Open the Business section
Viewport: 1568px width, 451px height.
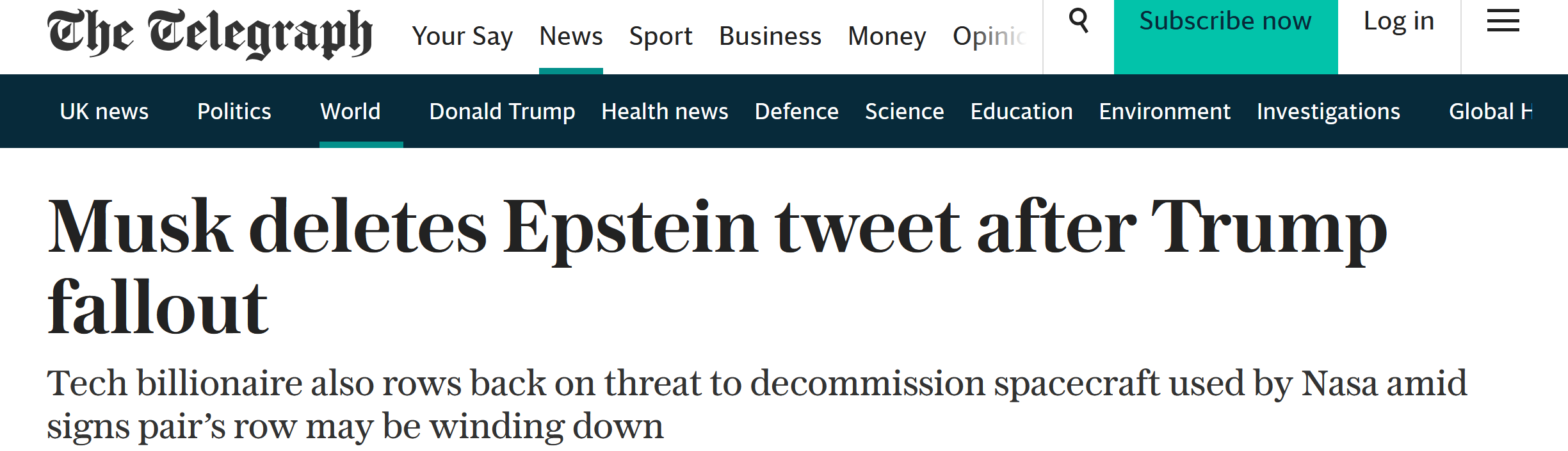click(770, 37)
